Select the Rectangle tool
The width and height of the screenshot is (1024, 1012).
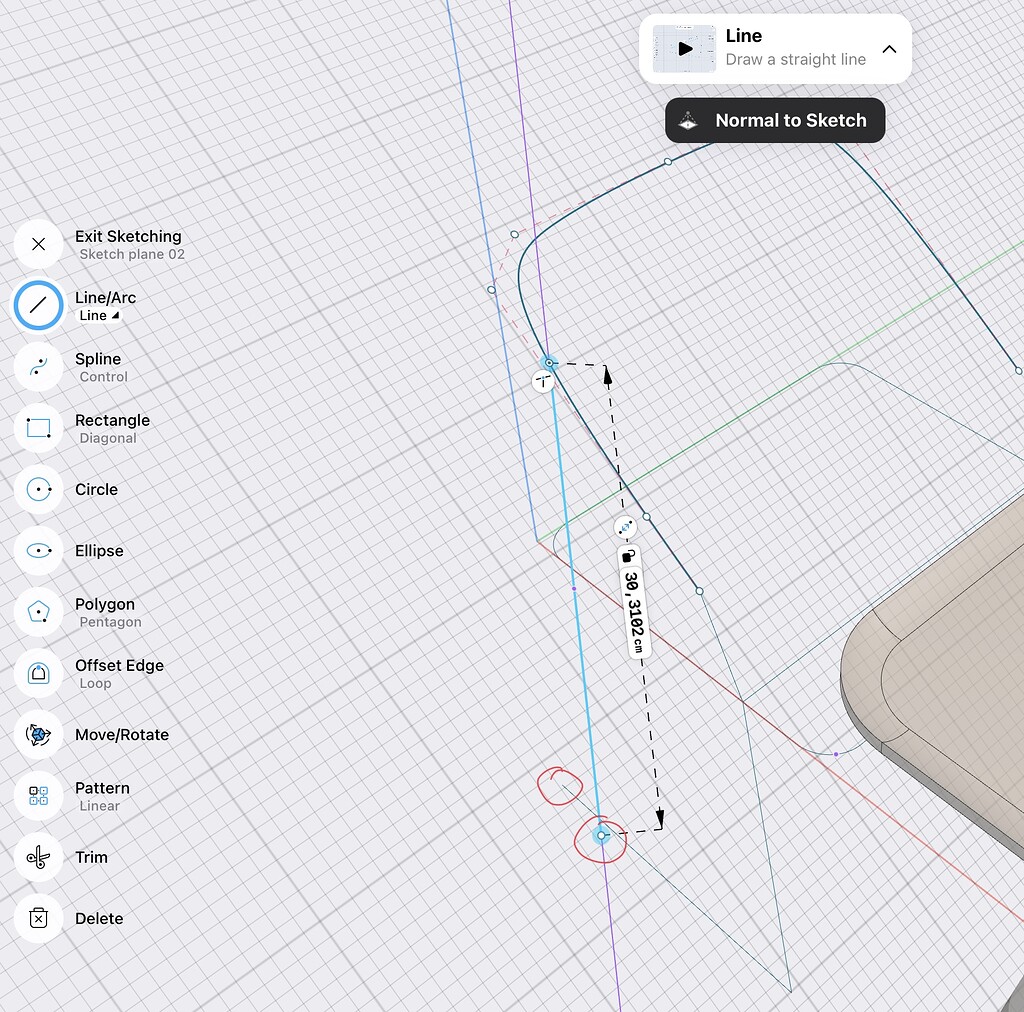coord(38,428)
